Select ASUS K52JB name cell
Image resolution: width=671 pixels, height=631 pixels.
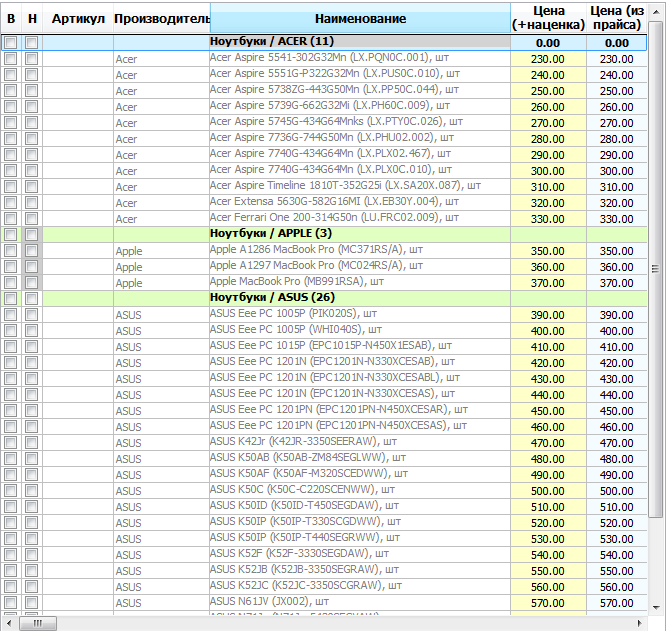pos(360,571)
